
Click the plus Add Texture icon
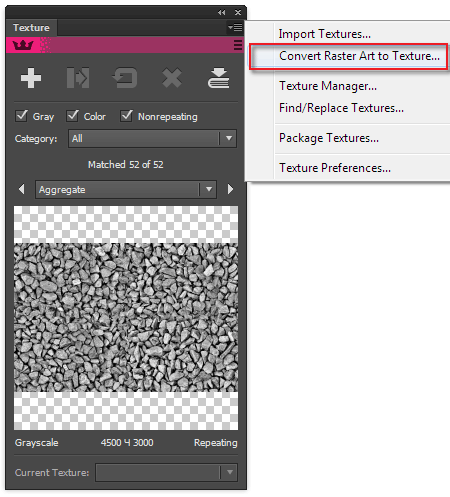click(31, 78)
